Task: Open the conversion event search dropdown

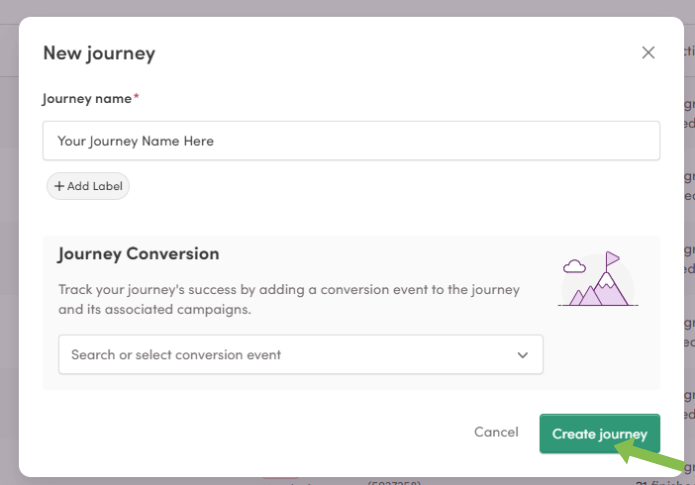Action: point(301,354)
